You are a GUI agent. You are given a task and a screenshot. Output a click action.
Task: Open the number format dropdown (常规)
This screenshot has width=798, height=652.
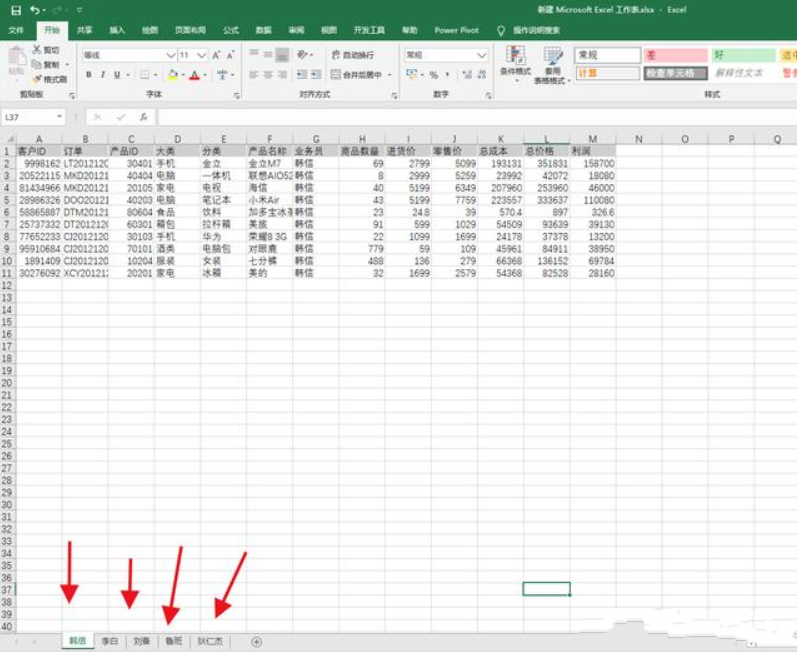[x=482, y=55]
